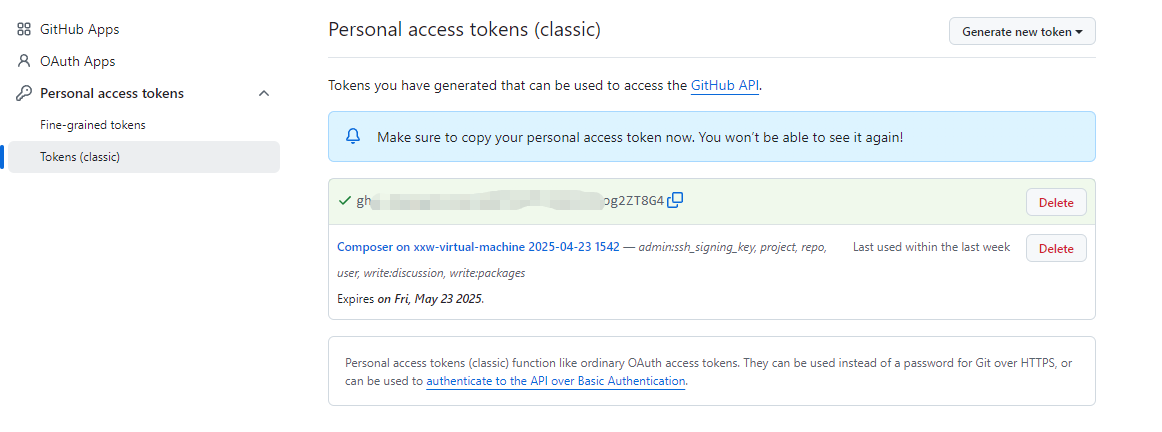This screenshot has width=1162, height=432.
Task: Open the GitHub Apps settings page
Action: click(x=79, y=30)
